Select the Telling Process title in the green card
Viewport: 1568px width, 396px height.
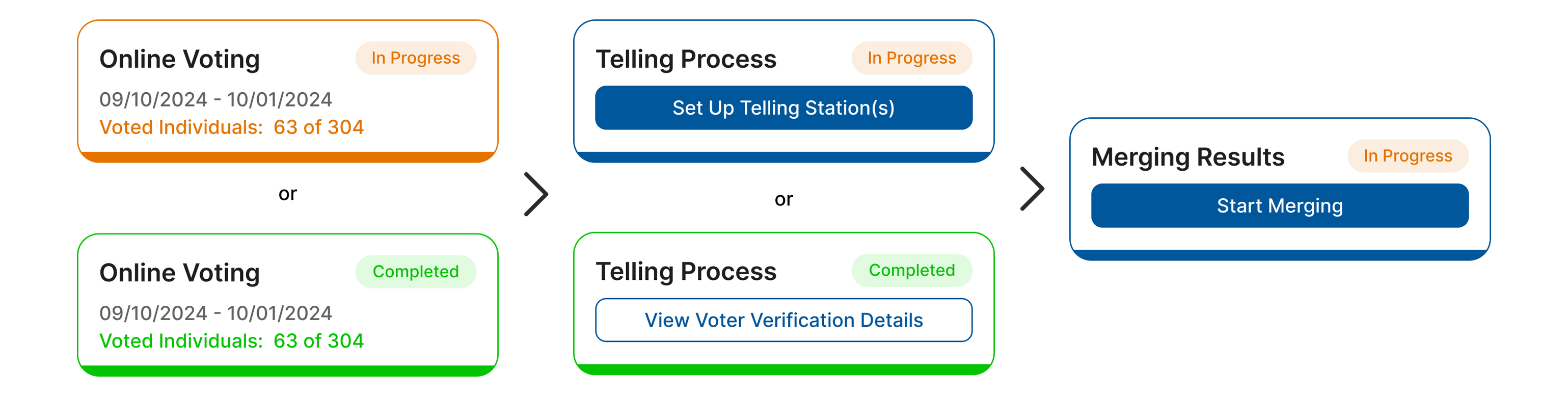[685, 272]
